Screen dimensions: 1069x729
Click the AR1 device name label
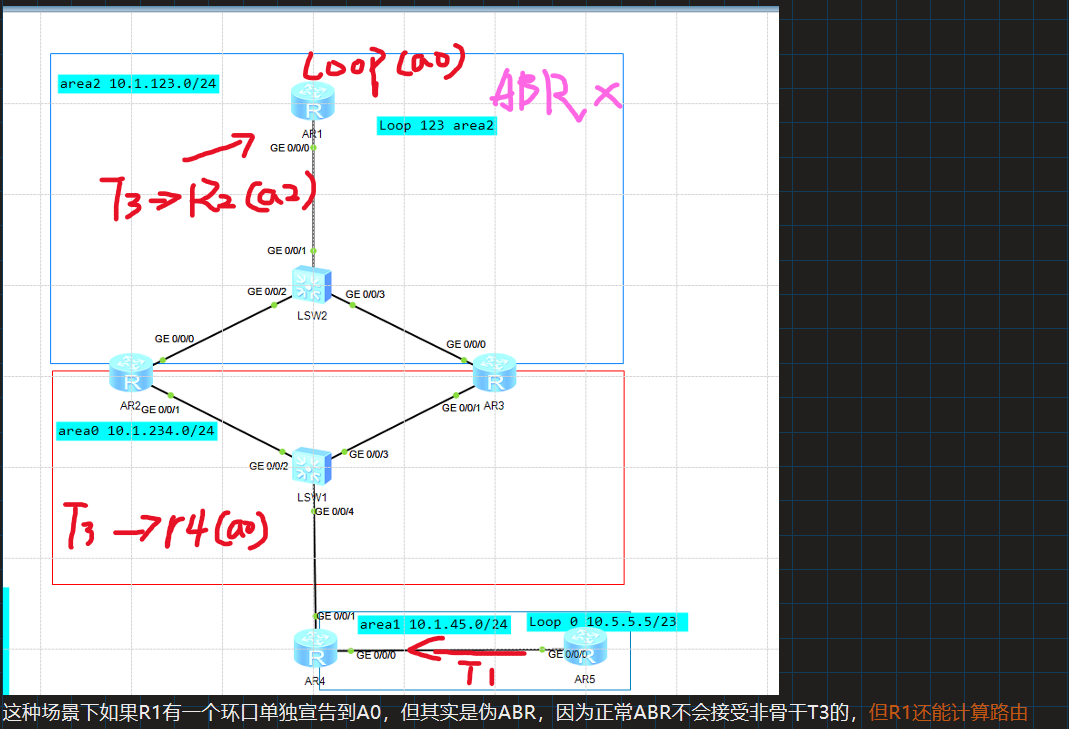tap(312, 134)
